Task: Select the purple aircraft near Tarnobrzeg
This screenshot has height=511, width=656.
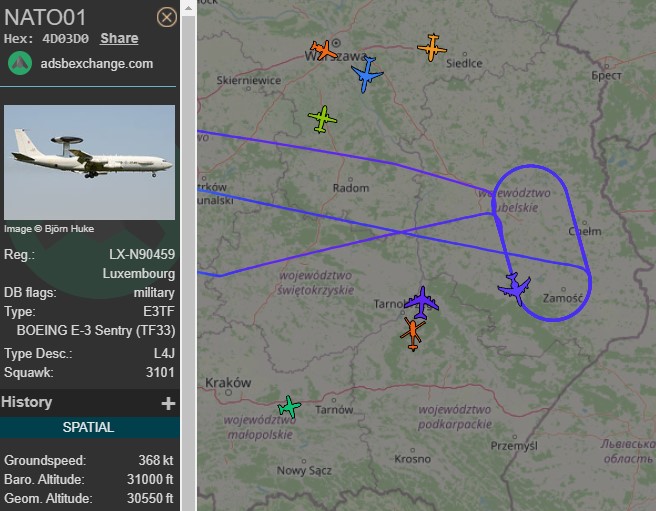Action: click(422, 302)
